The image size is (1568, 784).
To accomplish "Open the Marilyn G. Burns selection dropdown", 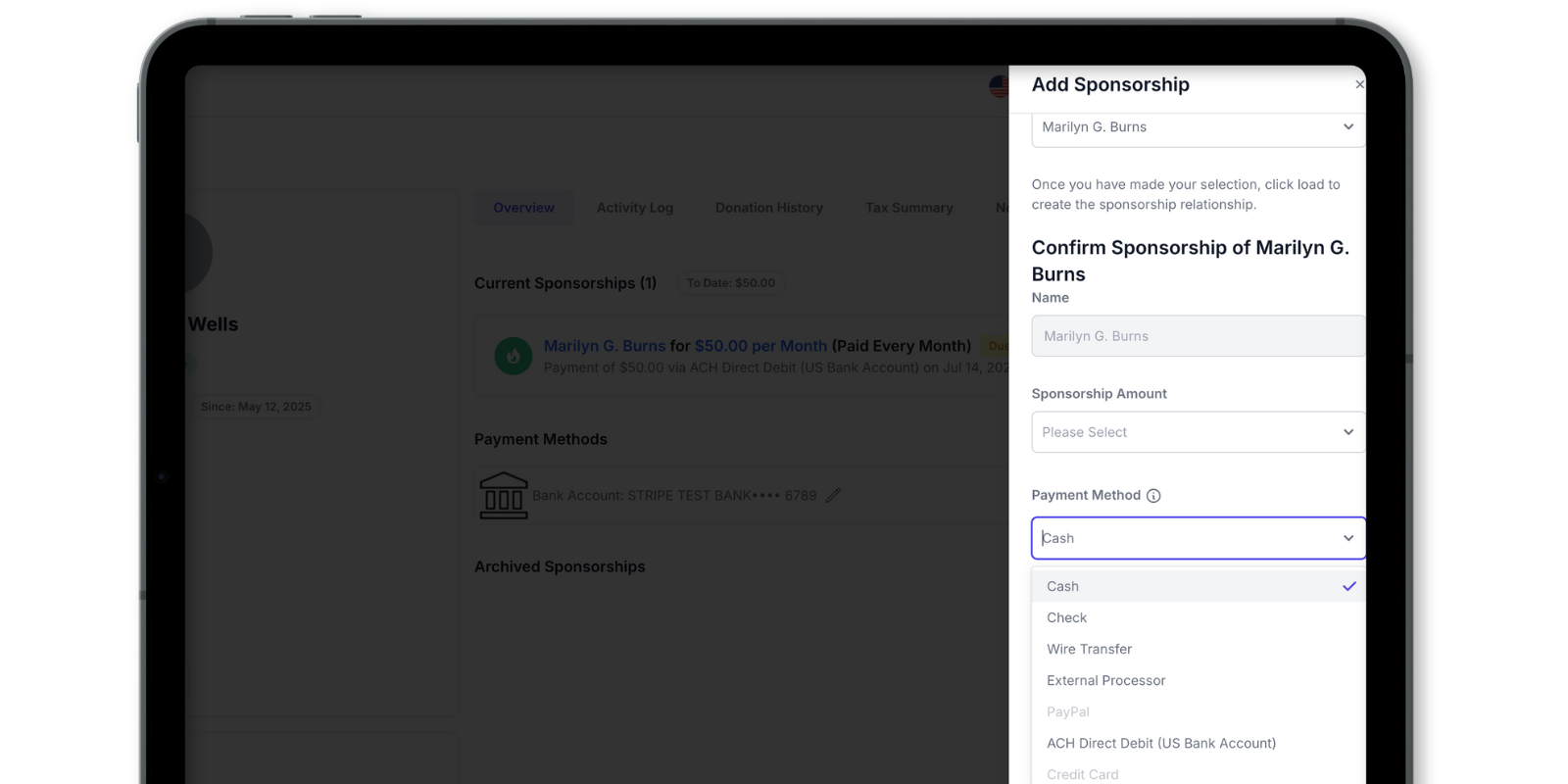I will click(1198, 127).
